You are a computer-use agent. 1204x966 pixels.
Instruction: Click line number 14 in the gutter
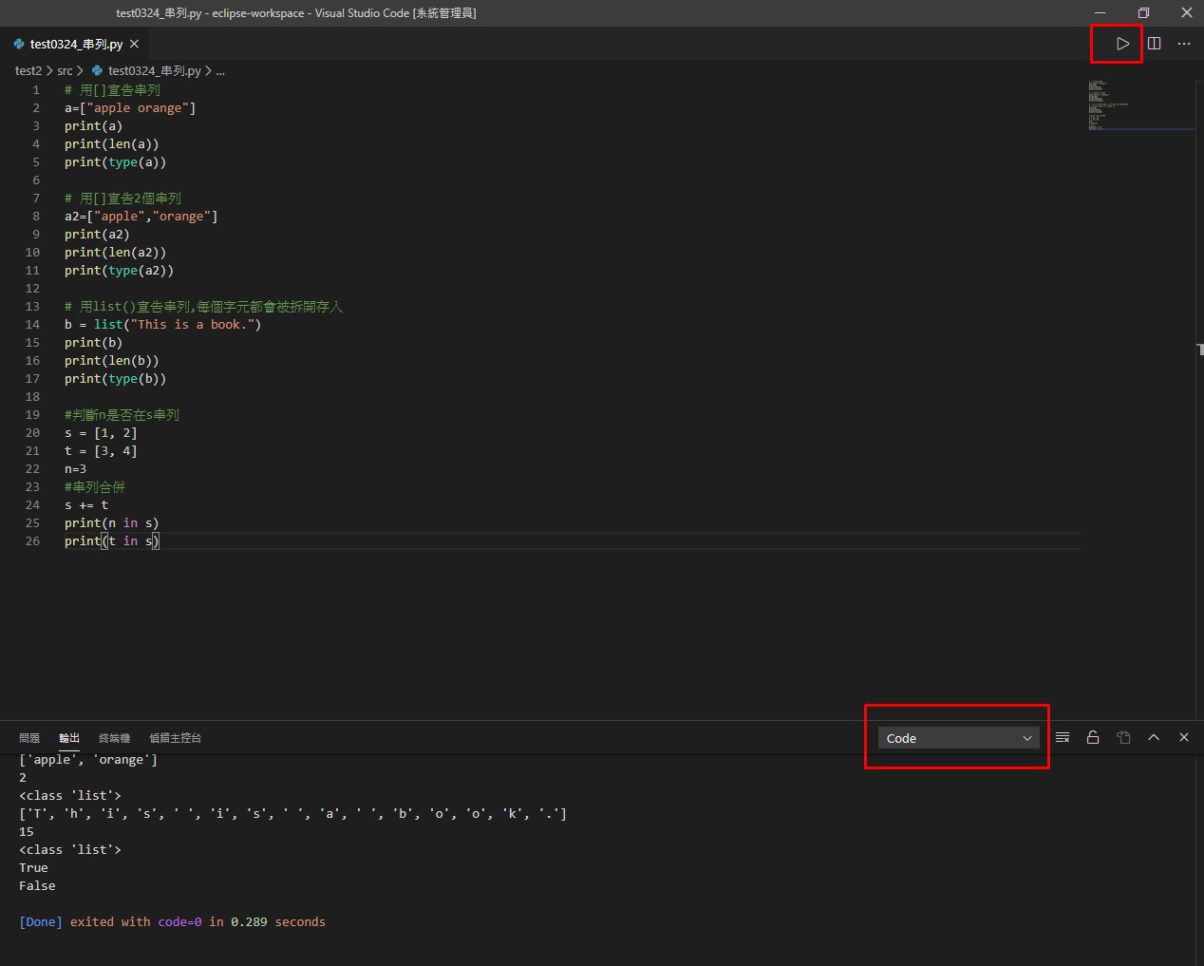(x=33, y=324)
